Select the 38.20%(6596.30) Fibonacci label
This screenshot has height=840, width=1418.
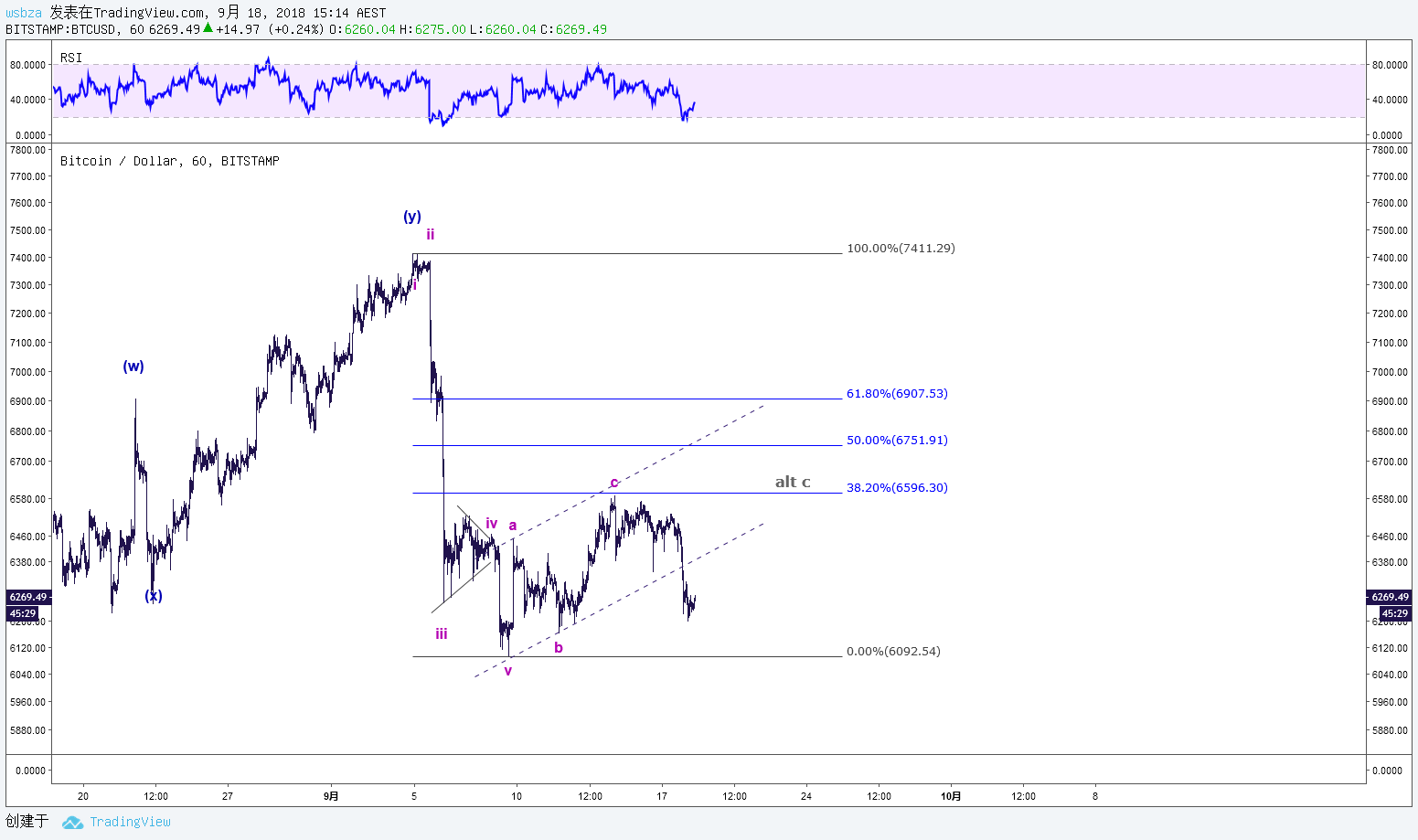click(897, 487)
